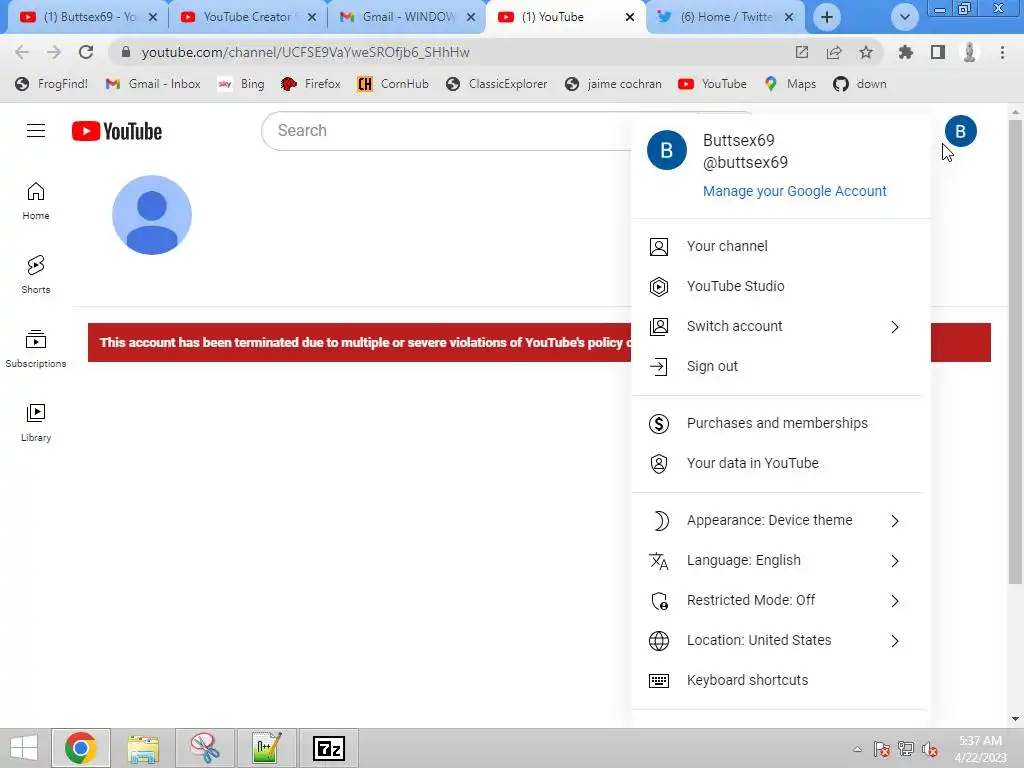Open Subscriptions in the sidebar
1024x768 pixels.
tap(36, 349)
